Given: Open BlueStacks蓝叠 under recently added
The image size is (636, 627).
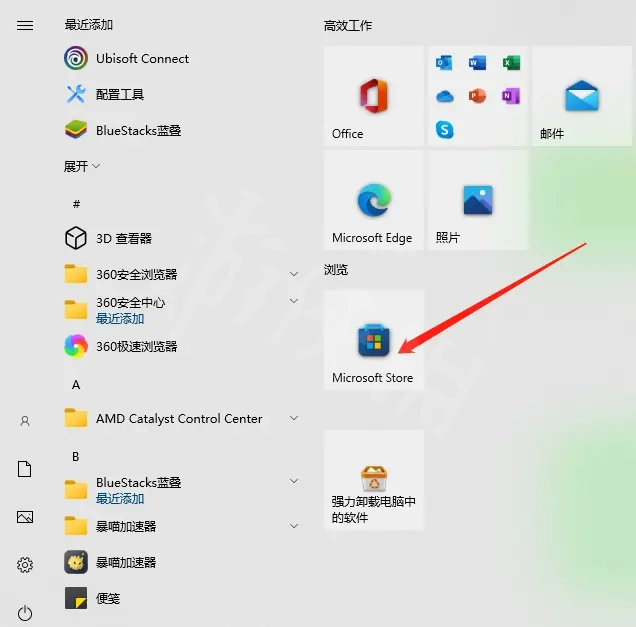Looking at the screenshot, I should click(138, 131).
